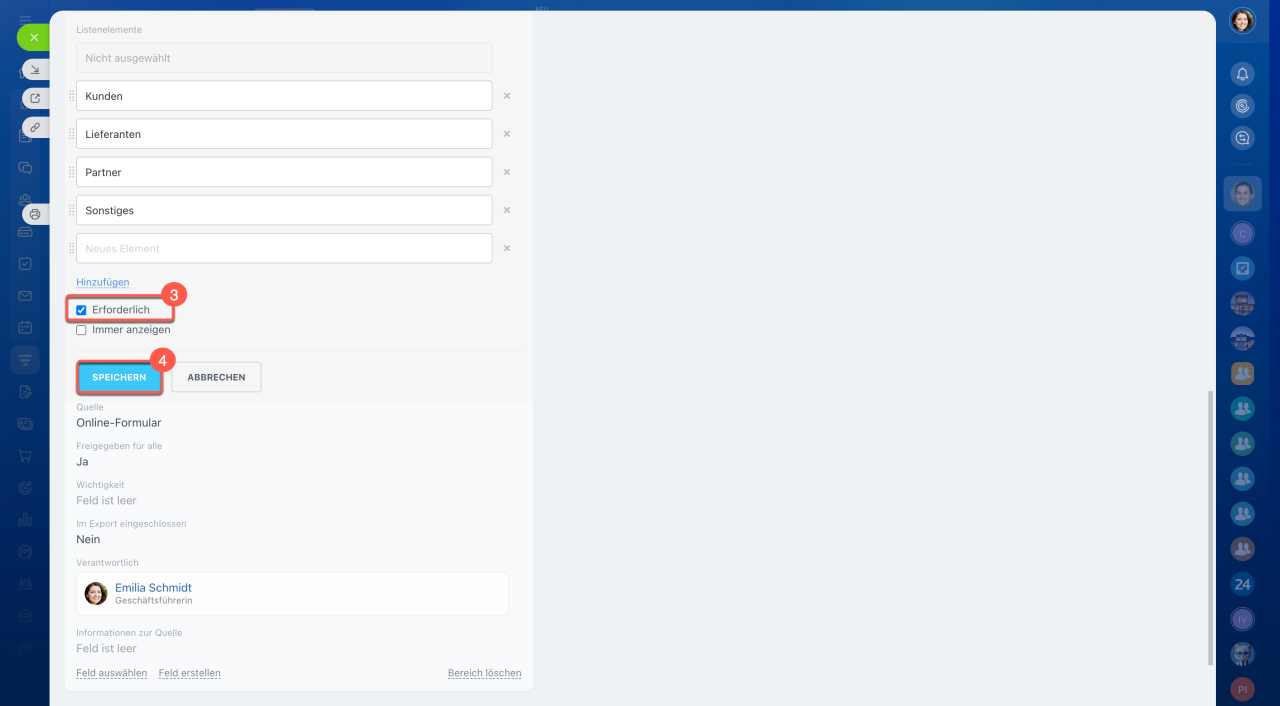Open notifications bell icon

click(1242, 74)
